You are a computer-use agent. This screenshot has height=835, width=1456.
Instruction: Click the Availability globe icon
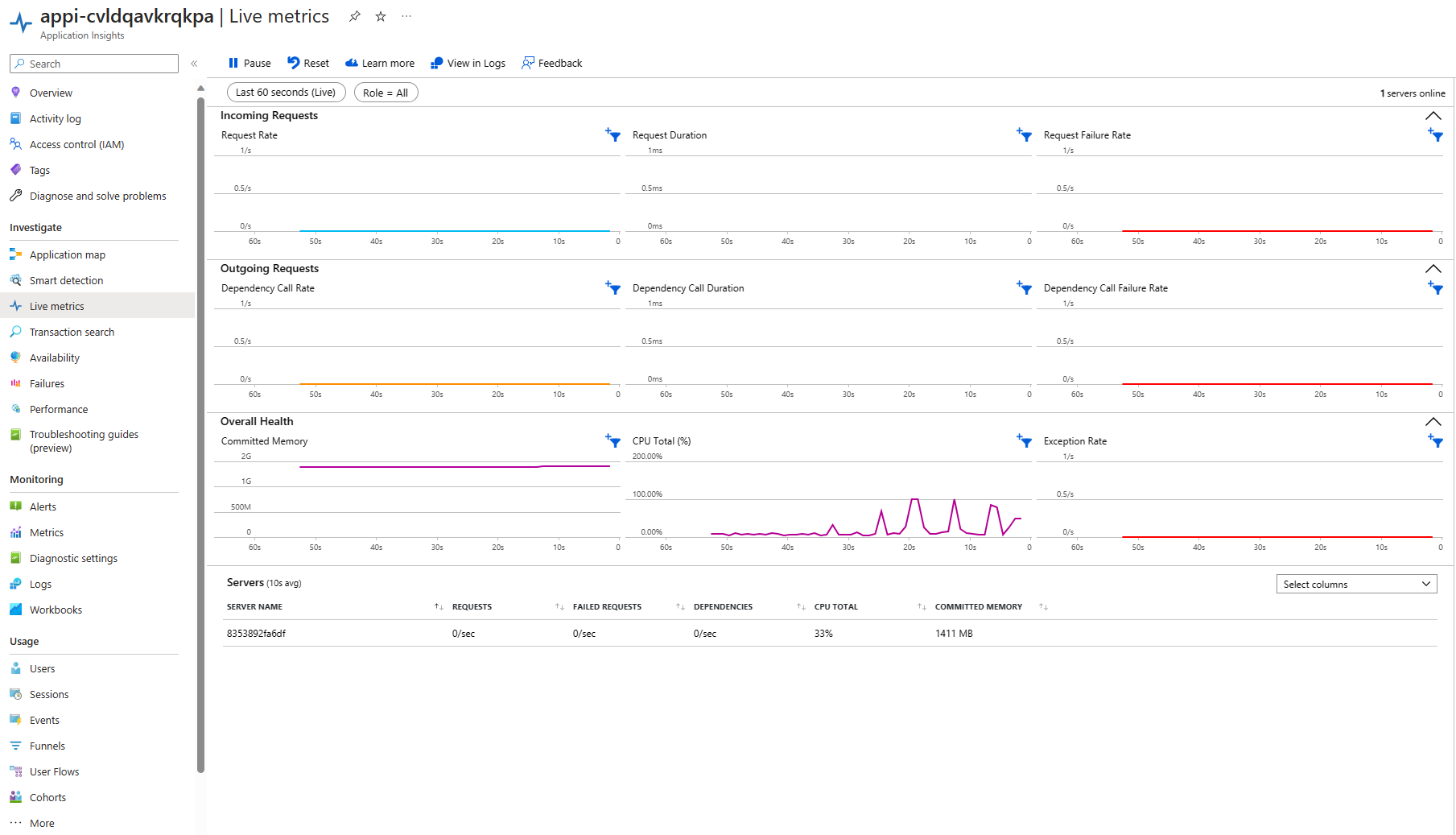pyautogui.click(x=15, y=358)
